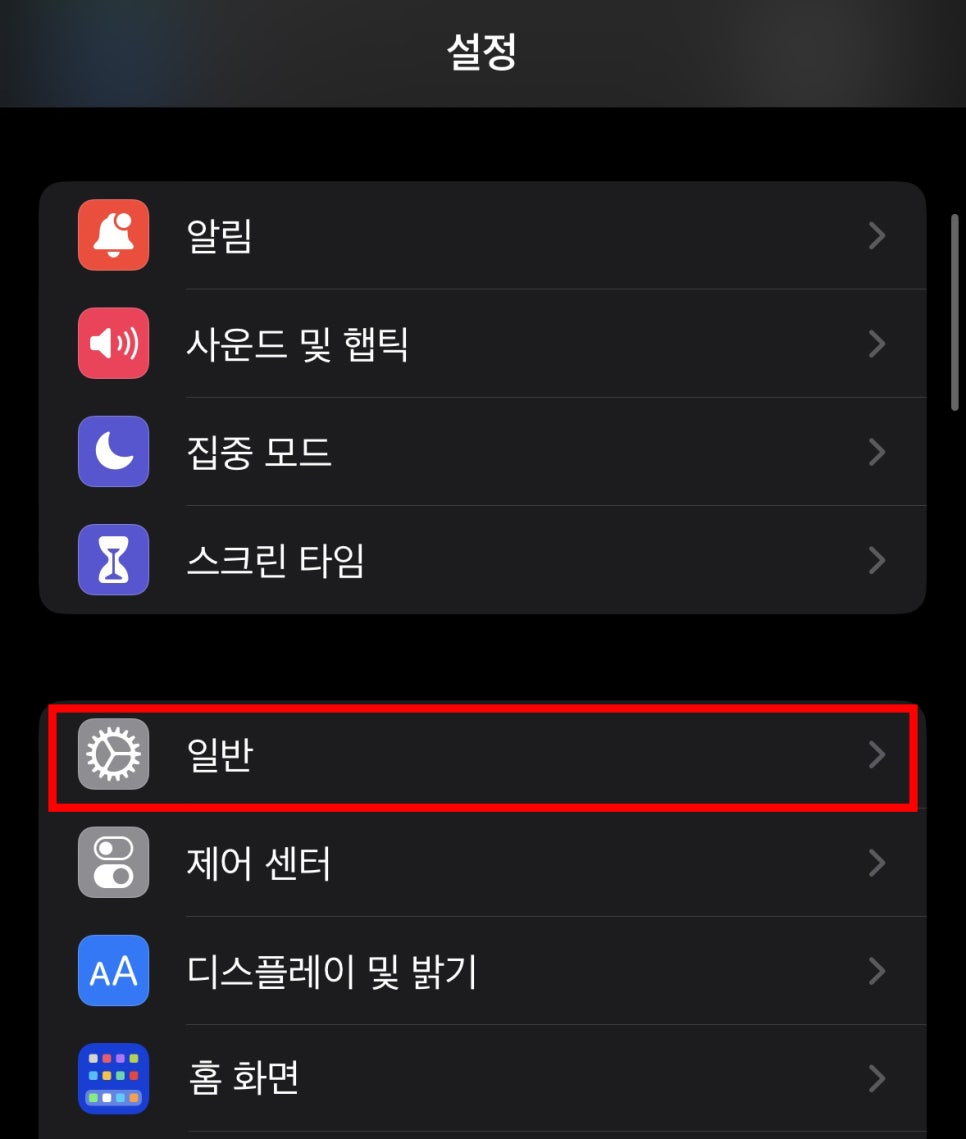Select the 일반 menu label
Screen dimensions: 966x1139
pos(220,755)
